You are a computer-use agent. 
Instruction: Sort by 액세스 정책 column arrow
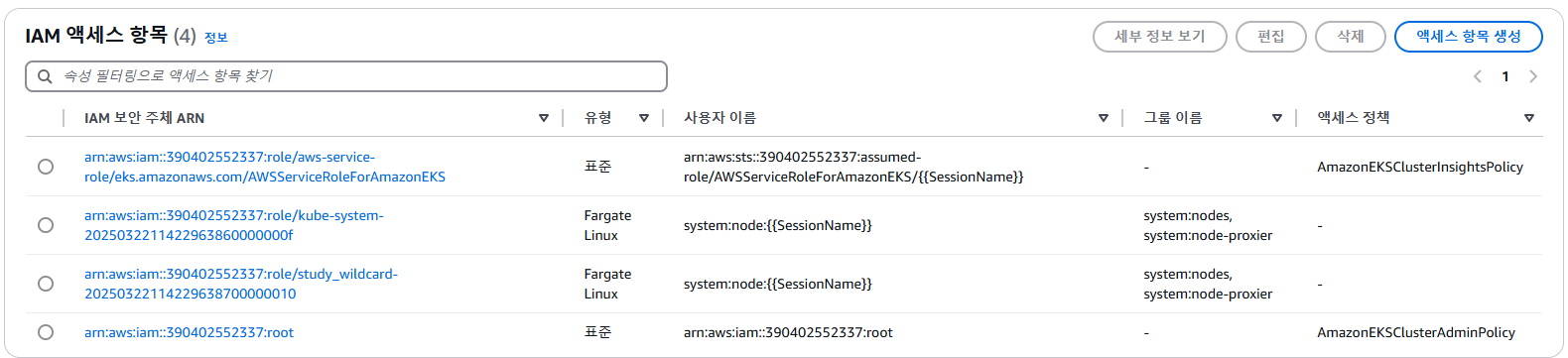pos(1529,118)
